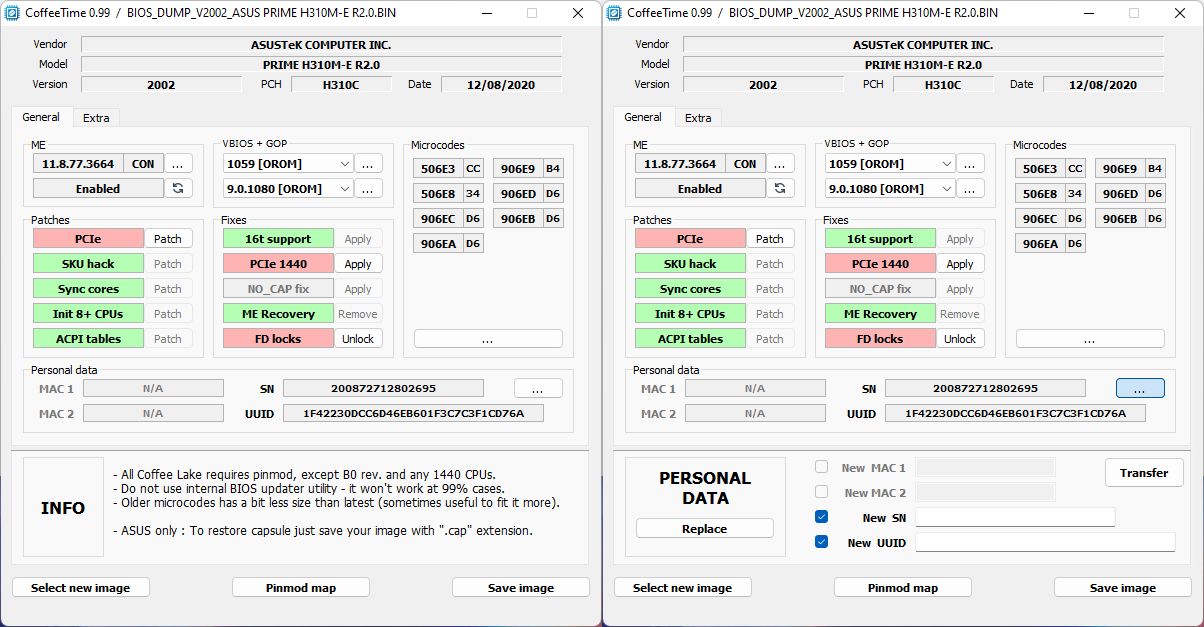The image size is (1204, 627).
Task: Apply PCIe 1440 fix in left window
Action: pyautogui.click(x=358, y=263)
